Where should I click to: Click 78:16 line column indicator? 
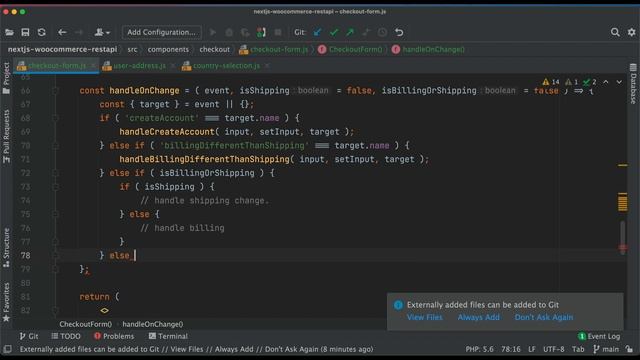pos(510,349)
